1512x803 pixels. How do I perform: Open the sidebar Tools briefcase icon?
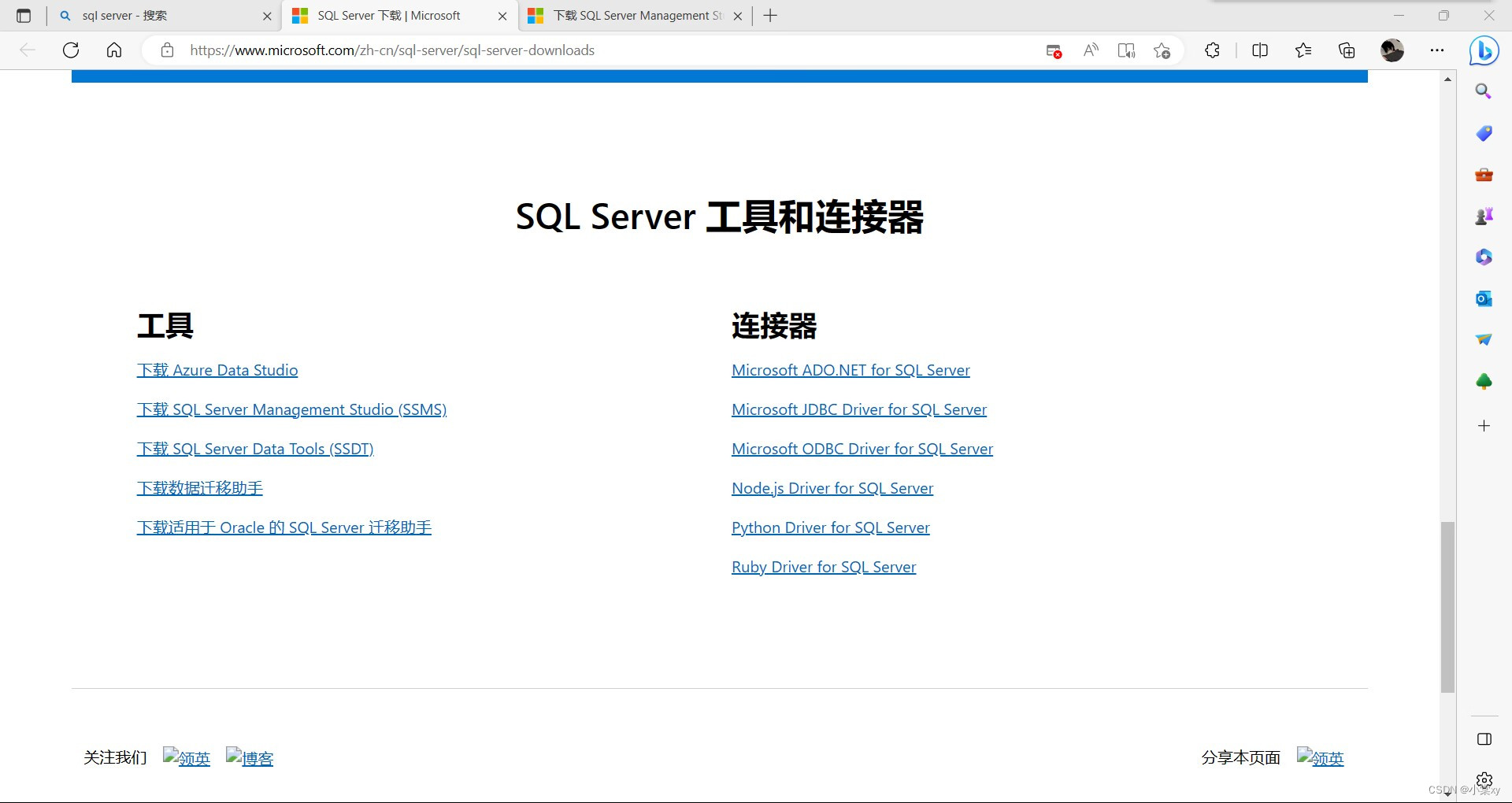1484,175
